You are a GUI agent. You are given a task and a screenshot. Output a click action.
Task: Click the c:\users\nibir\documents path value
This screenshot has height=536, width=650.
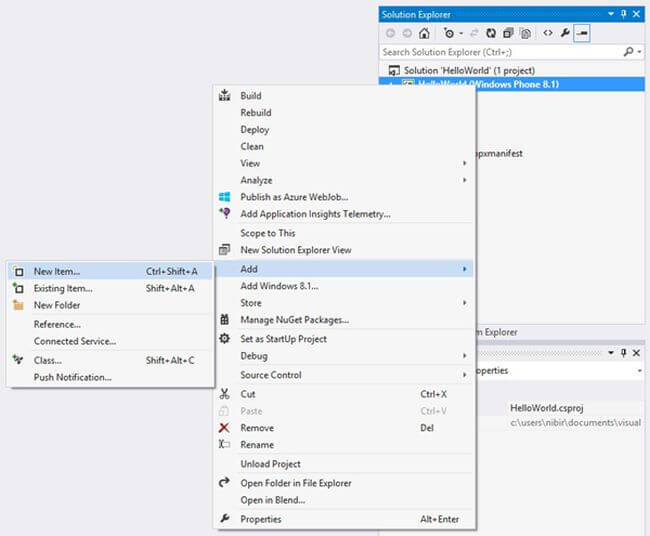click(575, 422)
